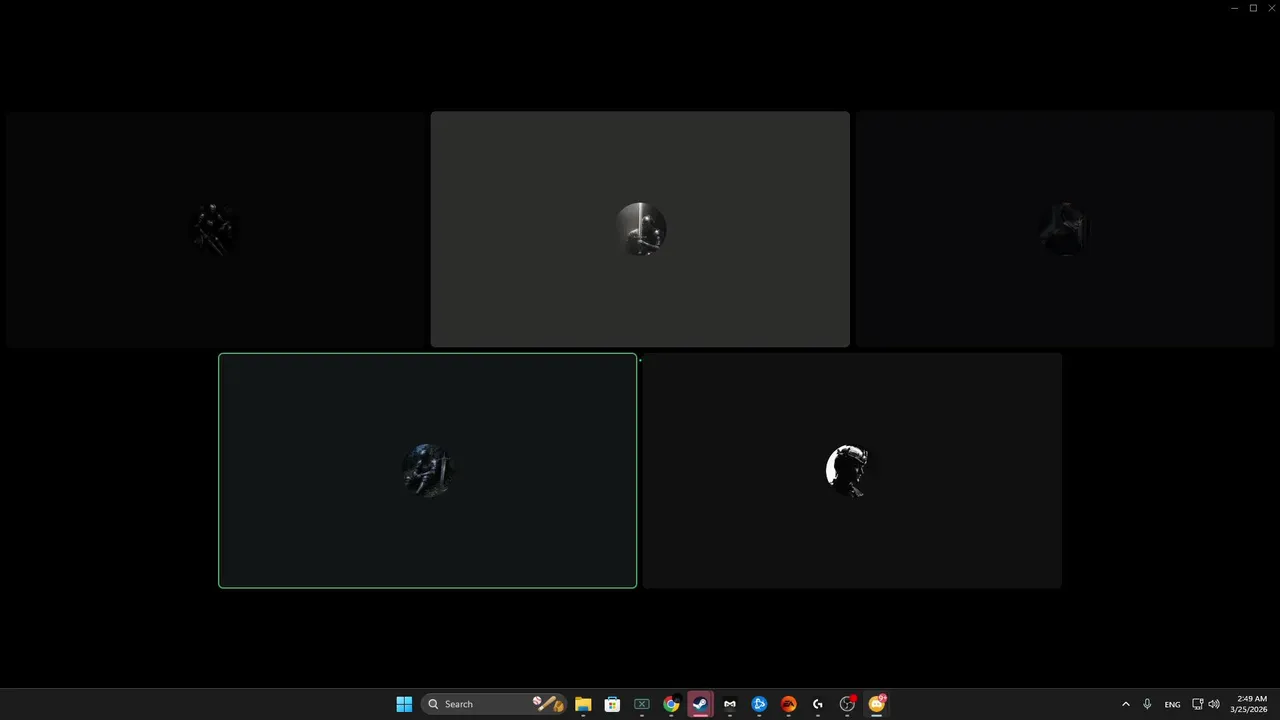Image resolution: width=1280 pixels, height=720 pixels.
Task: Minimize the call window
Action: pos(1235,8)
